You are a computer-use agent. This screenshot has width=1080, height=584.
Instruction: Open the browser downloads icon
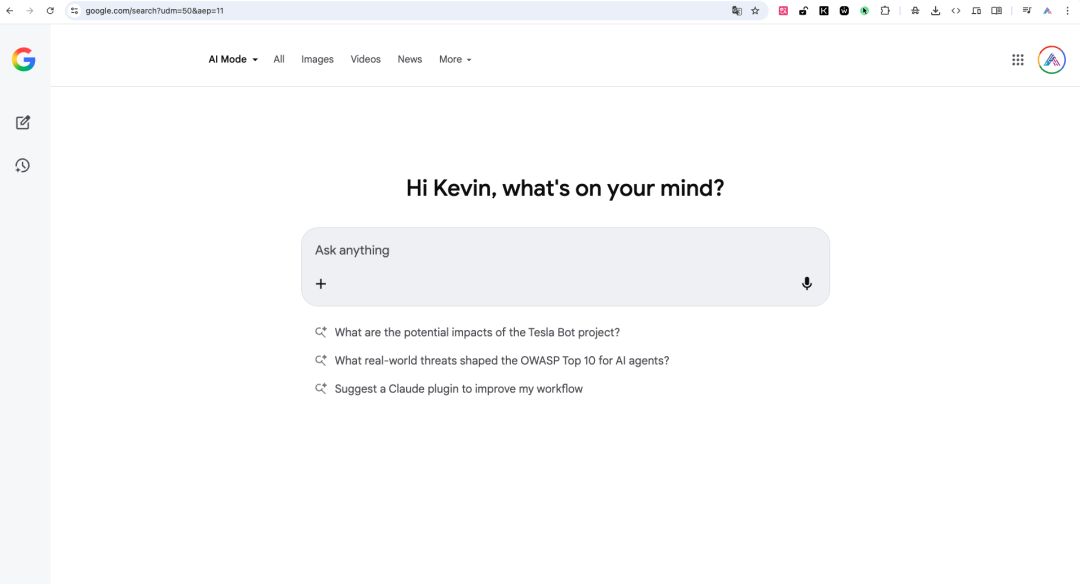[x=935, y=11]
